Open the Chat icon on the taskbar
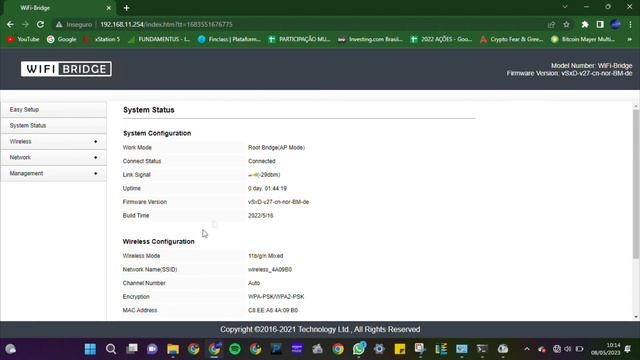This screenshot has width=640, height=360. [152, 349]
